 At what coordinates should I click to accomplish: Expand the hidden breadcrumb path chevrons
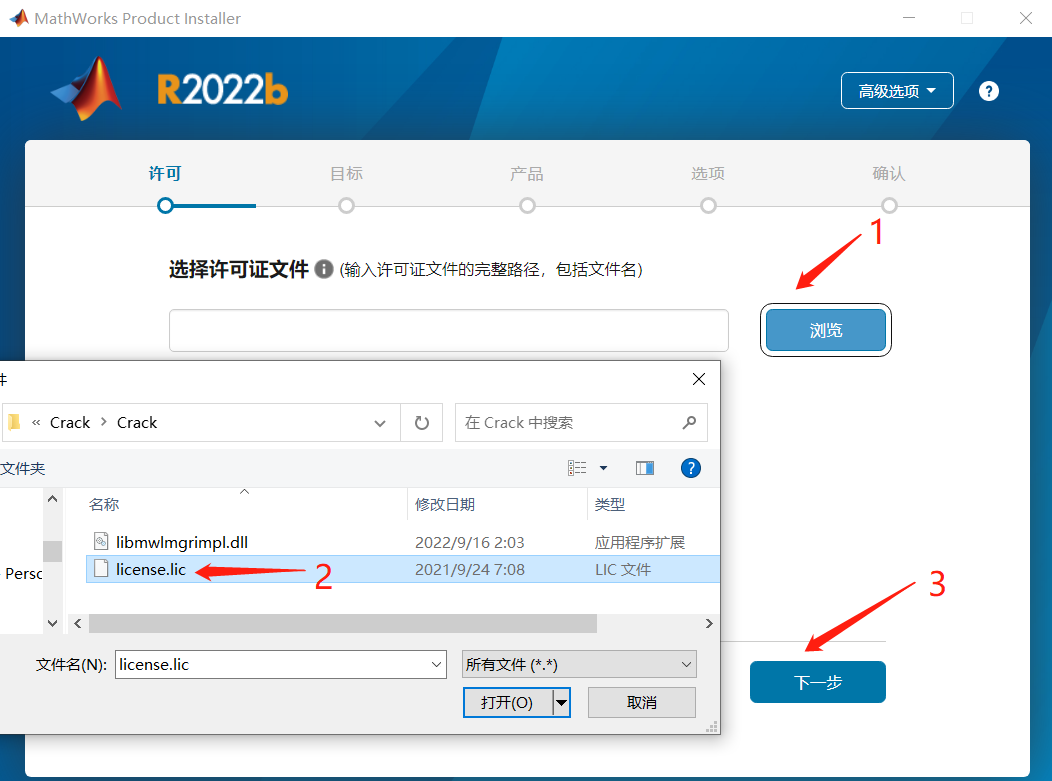tap(36, 422)
